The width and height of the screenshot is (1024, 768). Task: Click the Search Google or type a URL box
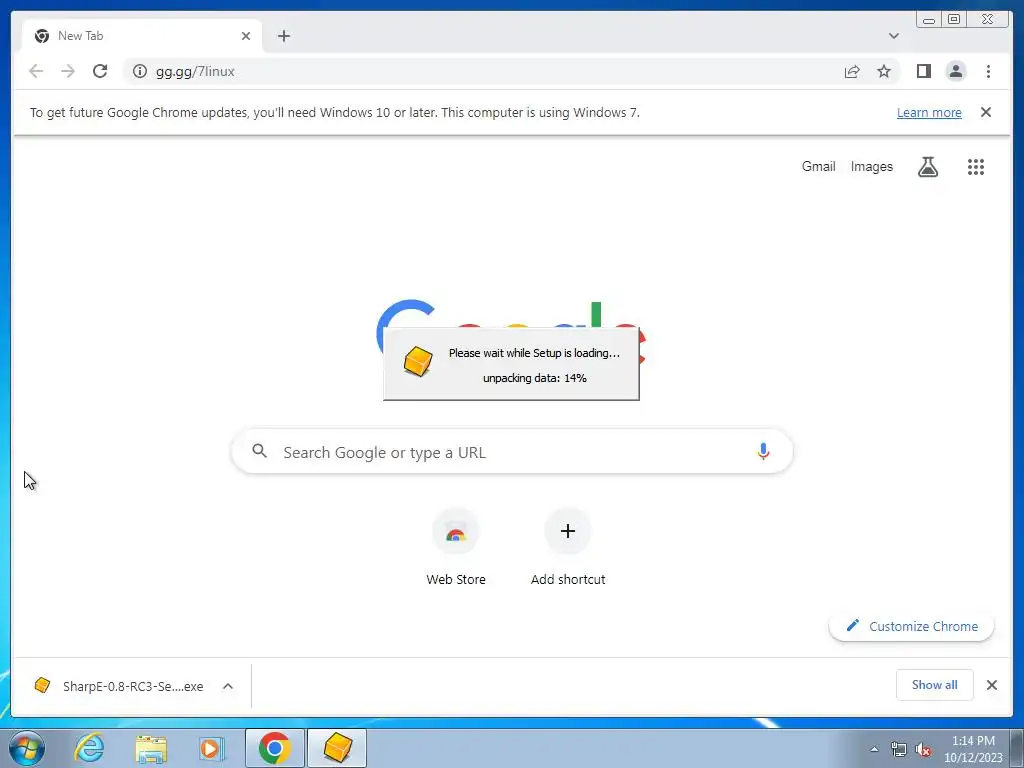point(513,452)
